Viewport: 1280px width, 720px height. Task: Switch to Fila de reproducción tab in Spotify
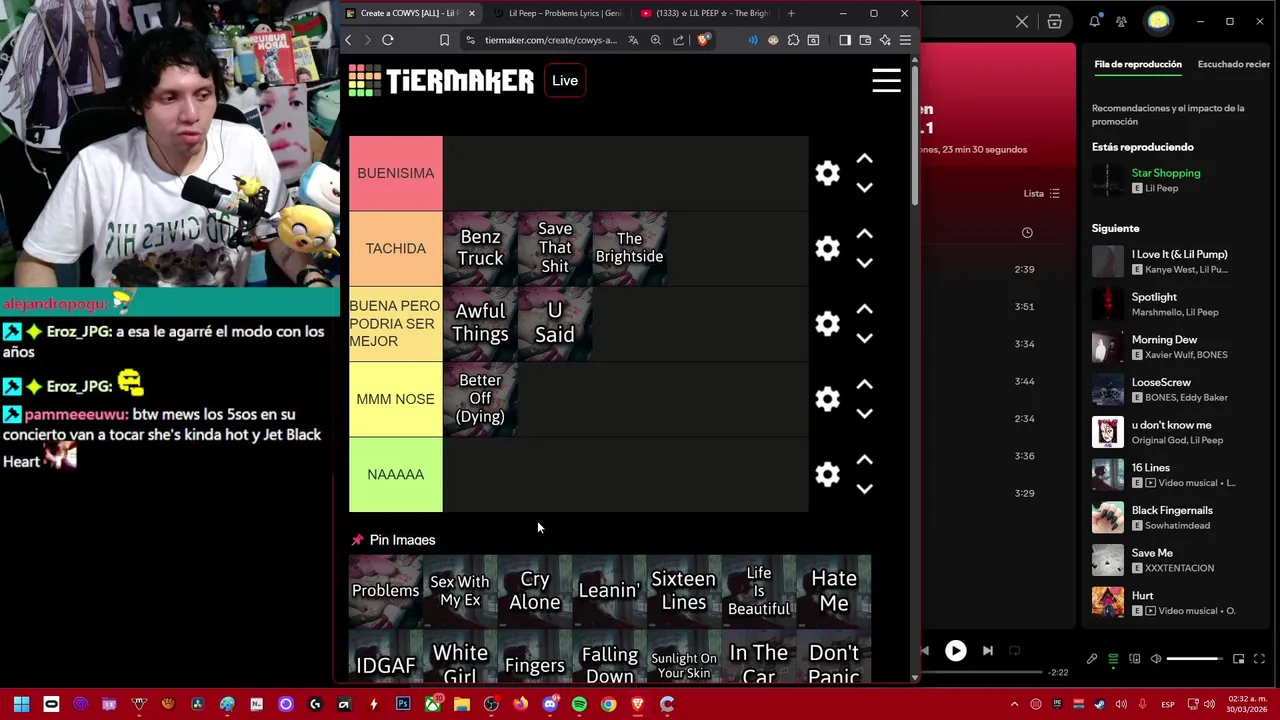[x=1138, y=64]
